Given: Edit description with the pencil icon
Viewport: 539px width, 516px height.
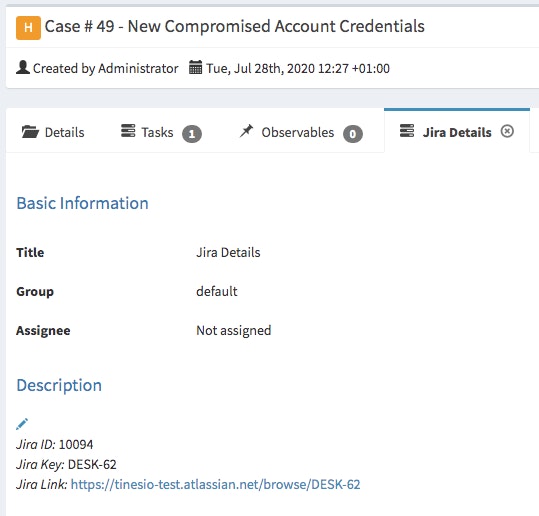Looking at the screenshot, I should (x=22, y=424).
